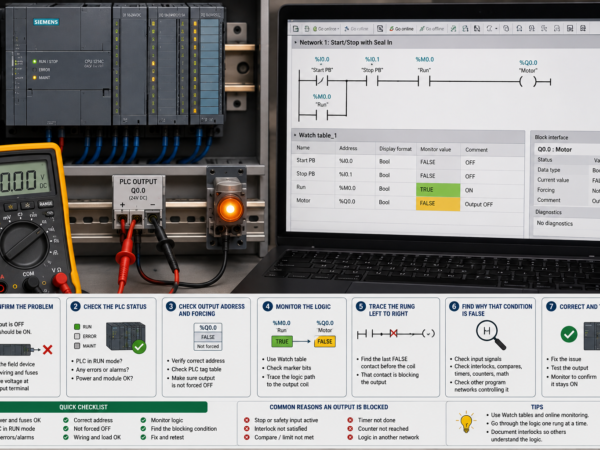Click the Go offline button beside bold Go online
The height and width of the screenshot is (450, 600).
coord(431,29)
